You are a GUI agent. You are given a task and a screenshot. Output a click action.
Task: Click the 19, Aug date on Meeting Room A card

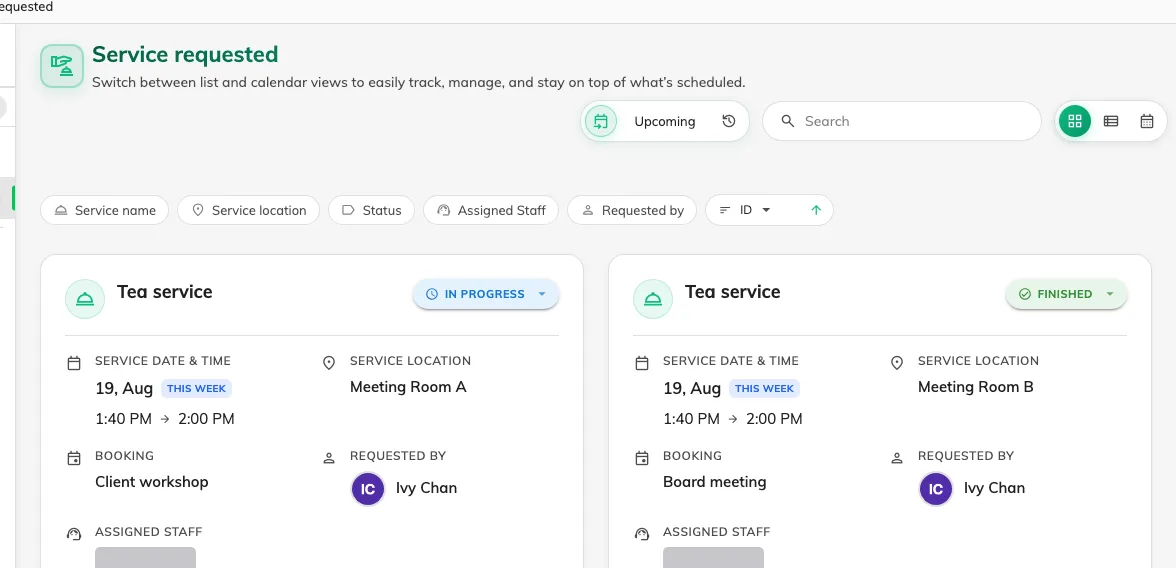point(124,389)
